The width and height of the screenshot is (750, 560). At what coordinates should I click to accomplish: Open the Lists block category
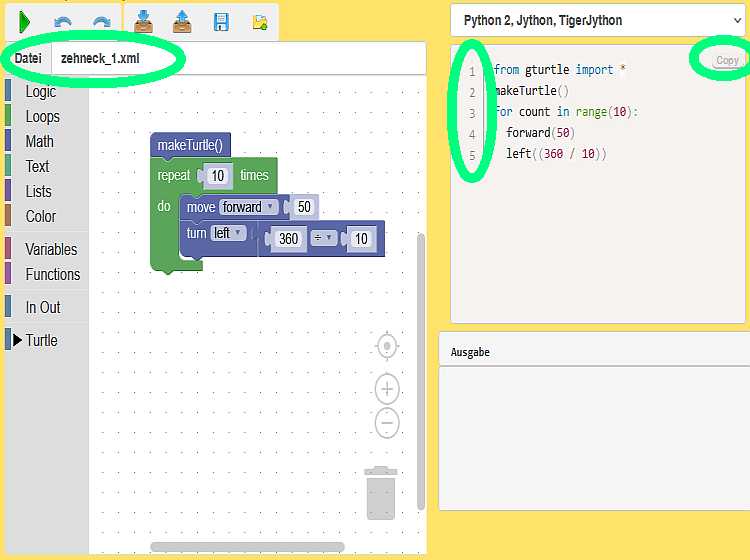(38, 191)
